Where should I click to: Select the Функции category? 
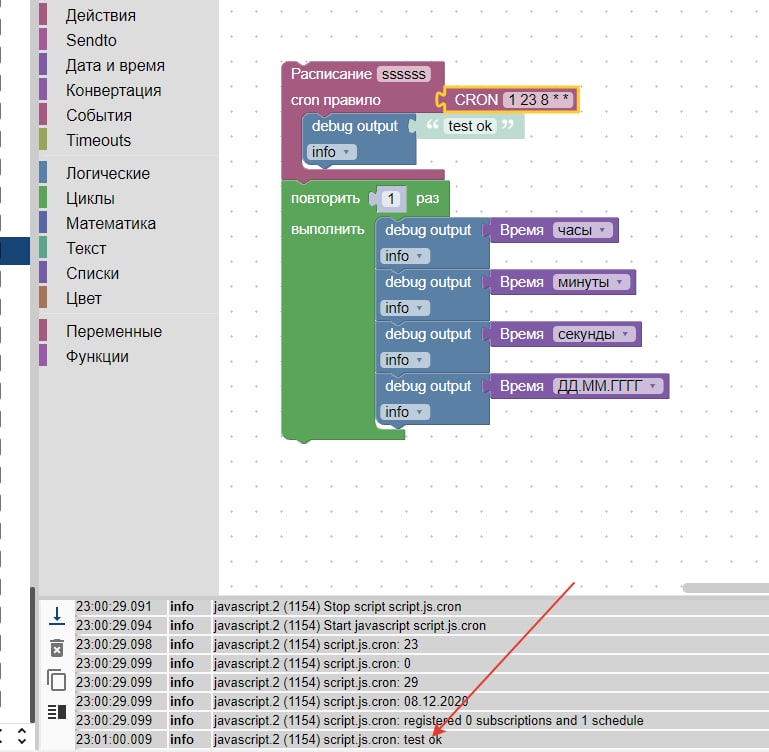coord(97,356)
